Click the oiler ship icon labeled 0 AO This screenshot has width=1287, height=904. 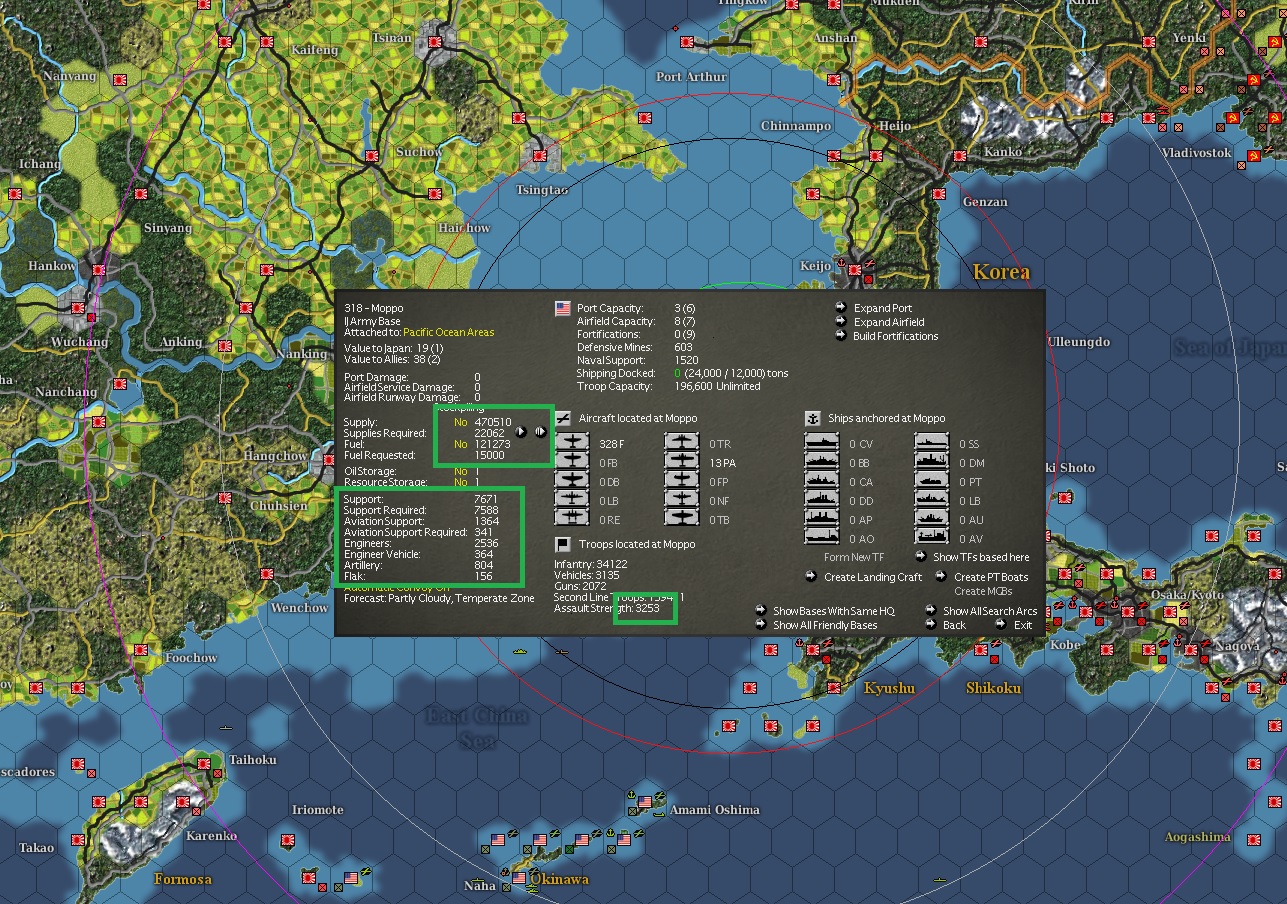click(822, 538)
